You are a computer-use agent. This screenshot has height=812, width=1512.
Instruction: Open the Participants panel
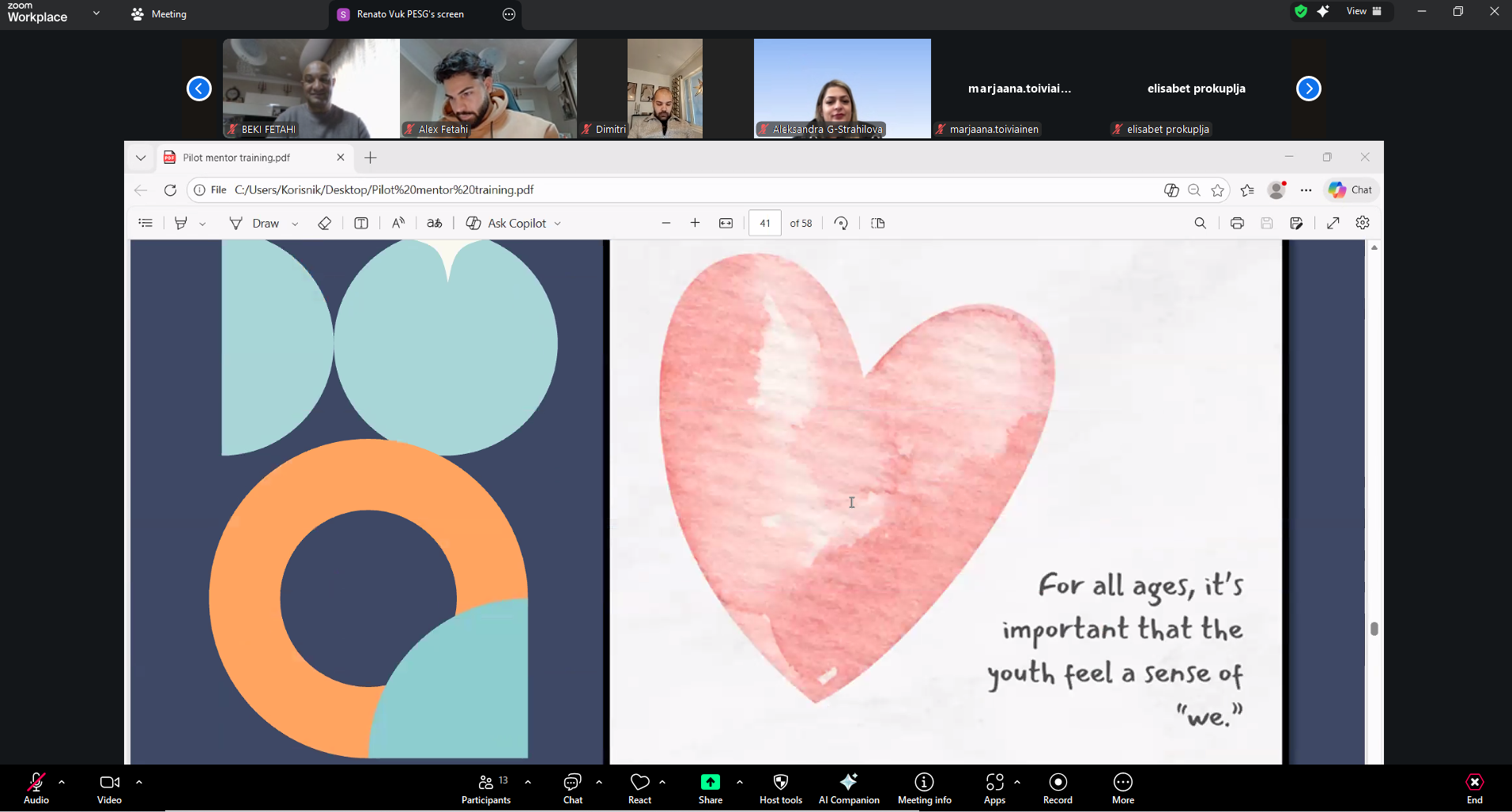pyautogui.click(x=486, y=787)
